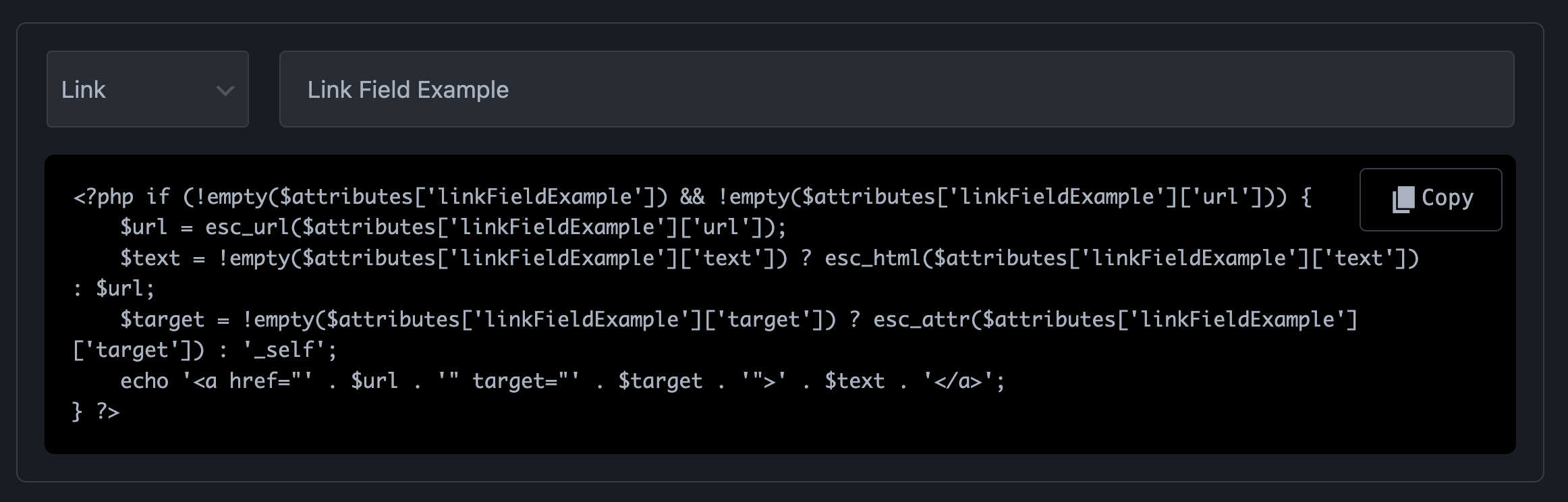This screenshot has height=502, width=1568.
Task: Click the esc_url function call
Action: 246,227
